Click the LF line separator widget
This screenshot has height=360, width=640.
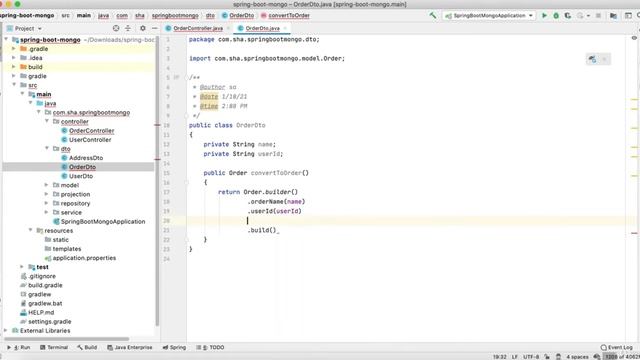515,357
